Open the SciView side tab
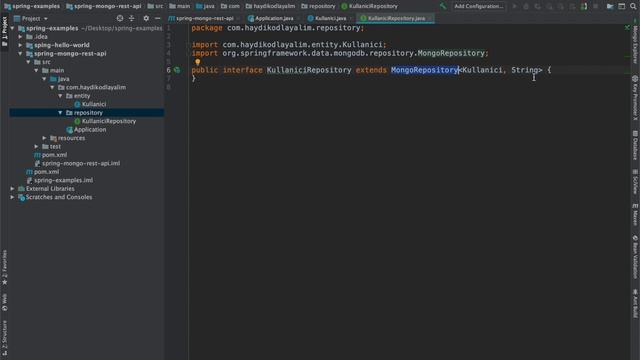The width and height of the screenshot is (640, 360). pos(635,182)
